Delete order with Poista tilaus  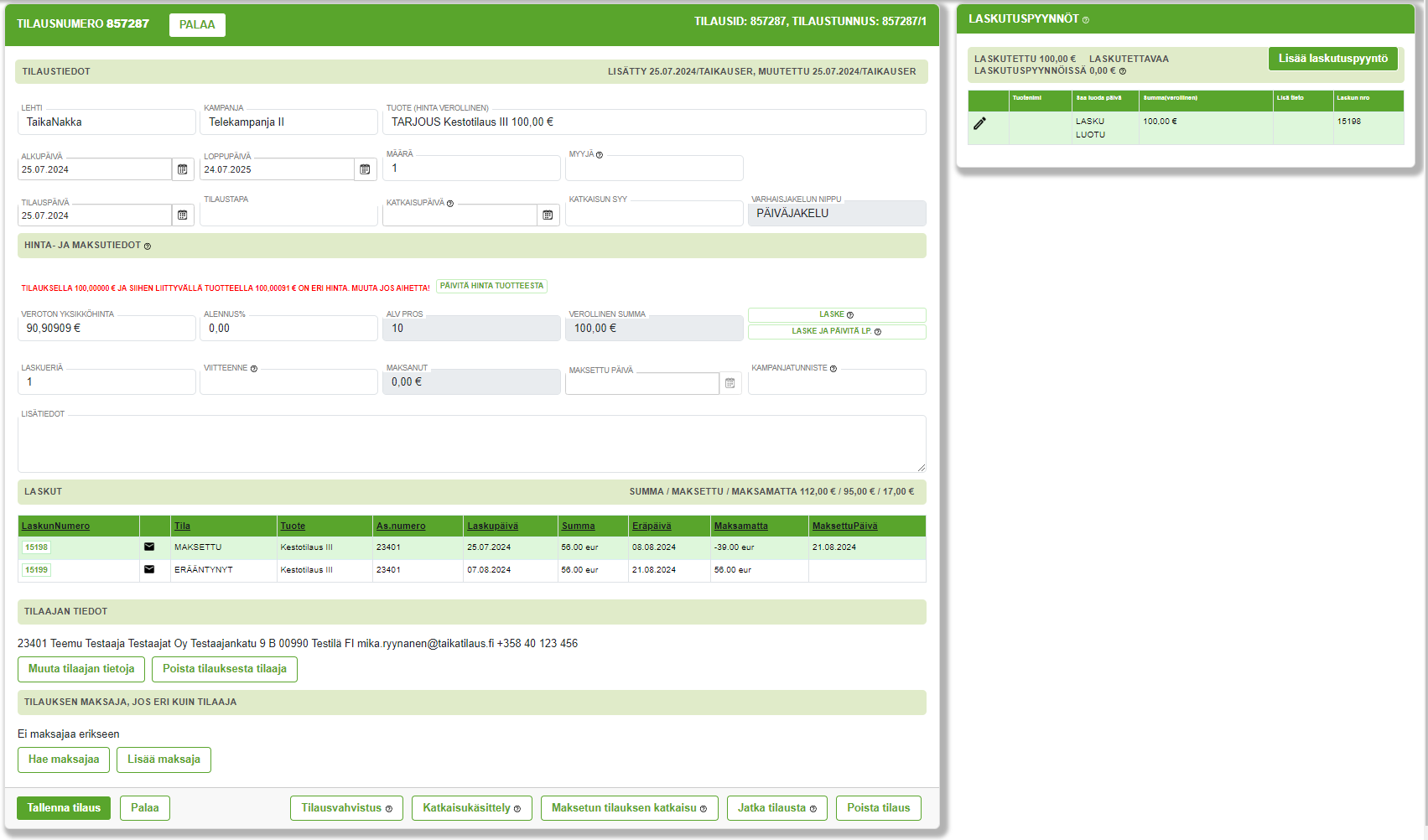(x=879, y=808)
